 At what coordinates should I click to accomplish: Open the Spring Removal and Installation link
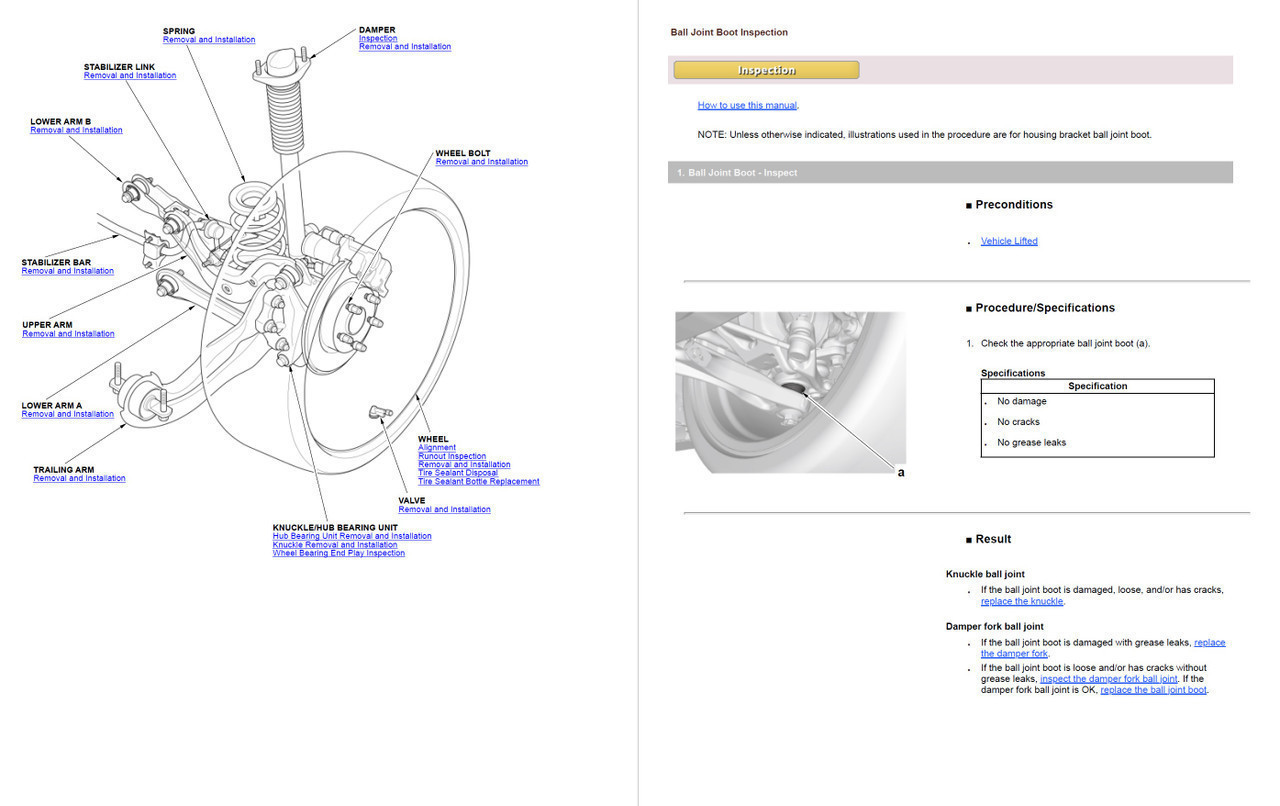[209, 40]
